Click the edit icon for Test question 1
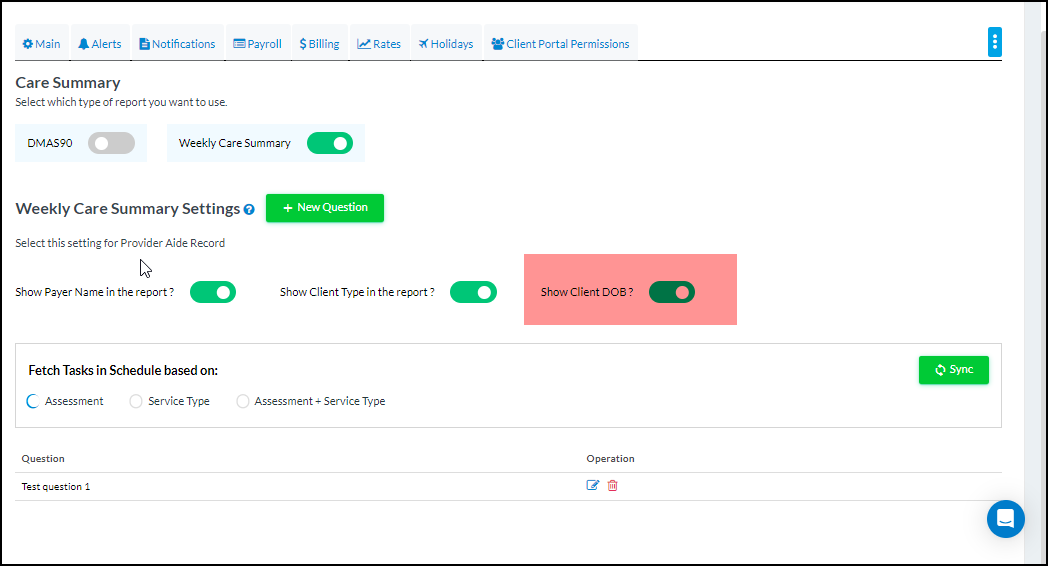 tap(593, 486)
